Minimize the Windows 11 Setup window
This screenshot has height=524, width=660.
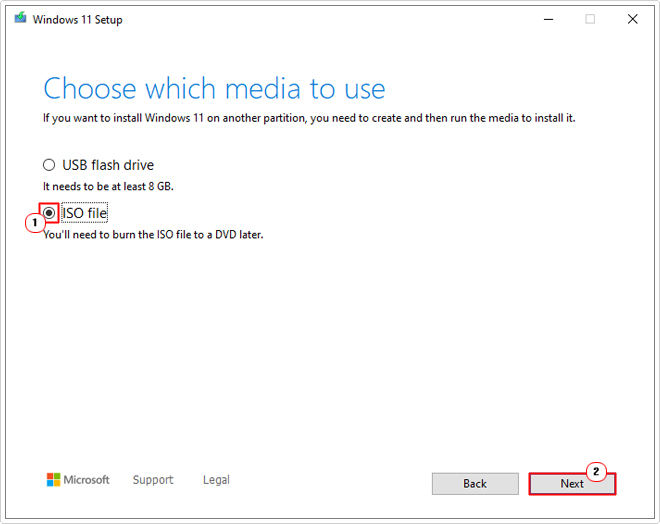[548, 19]
